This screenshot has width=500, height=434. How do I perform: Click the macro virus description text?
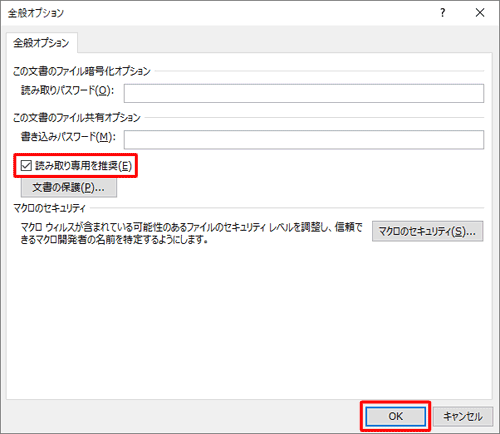[191, 233]
